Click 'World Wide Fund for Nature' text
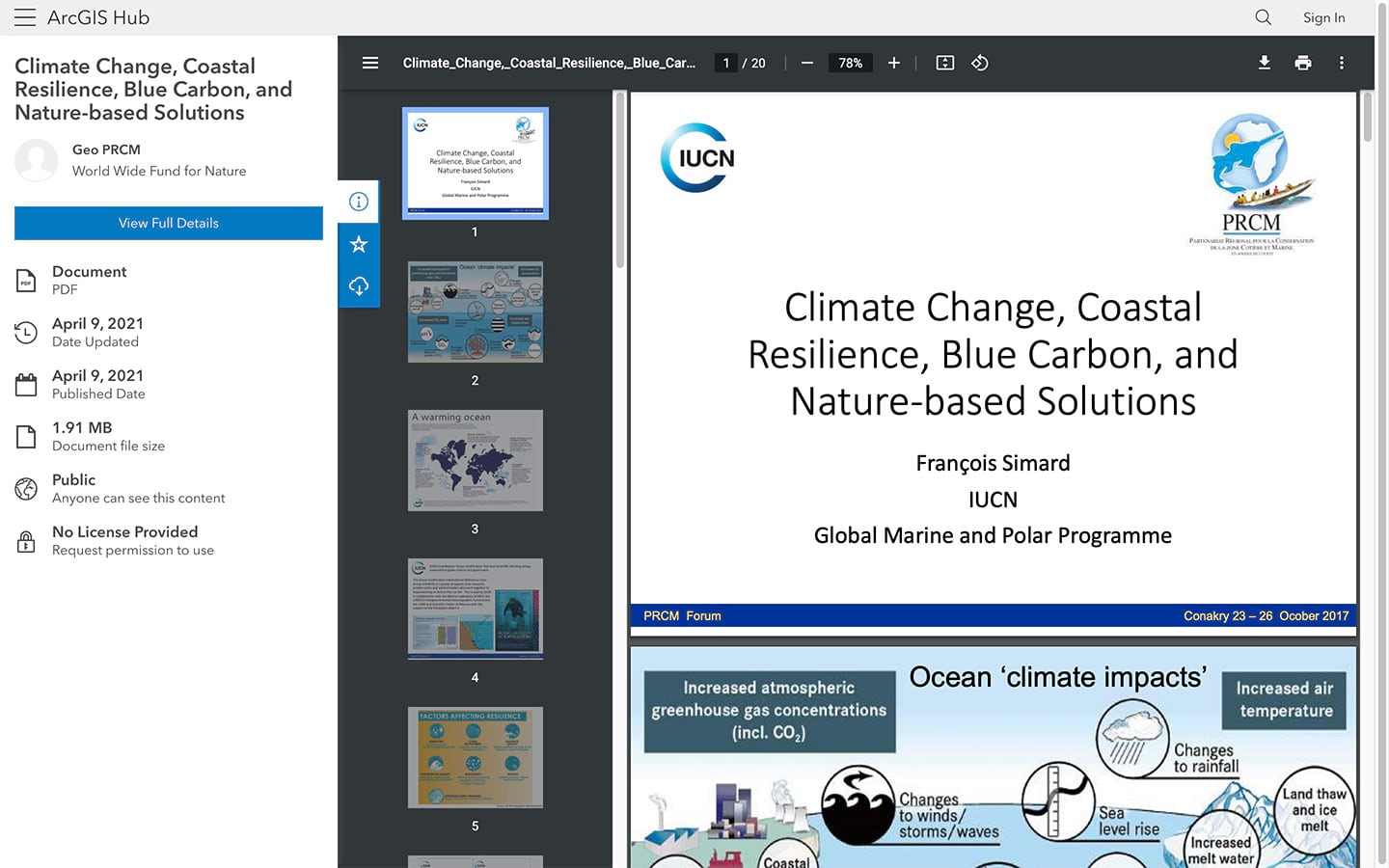Image resolution: width=1389 pixels, height=868 pixels. click(159, 172)
